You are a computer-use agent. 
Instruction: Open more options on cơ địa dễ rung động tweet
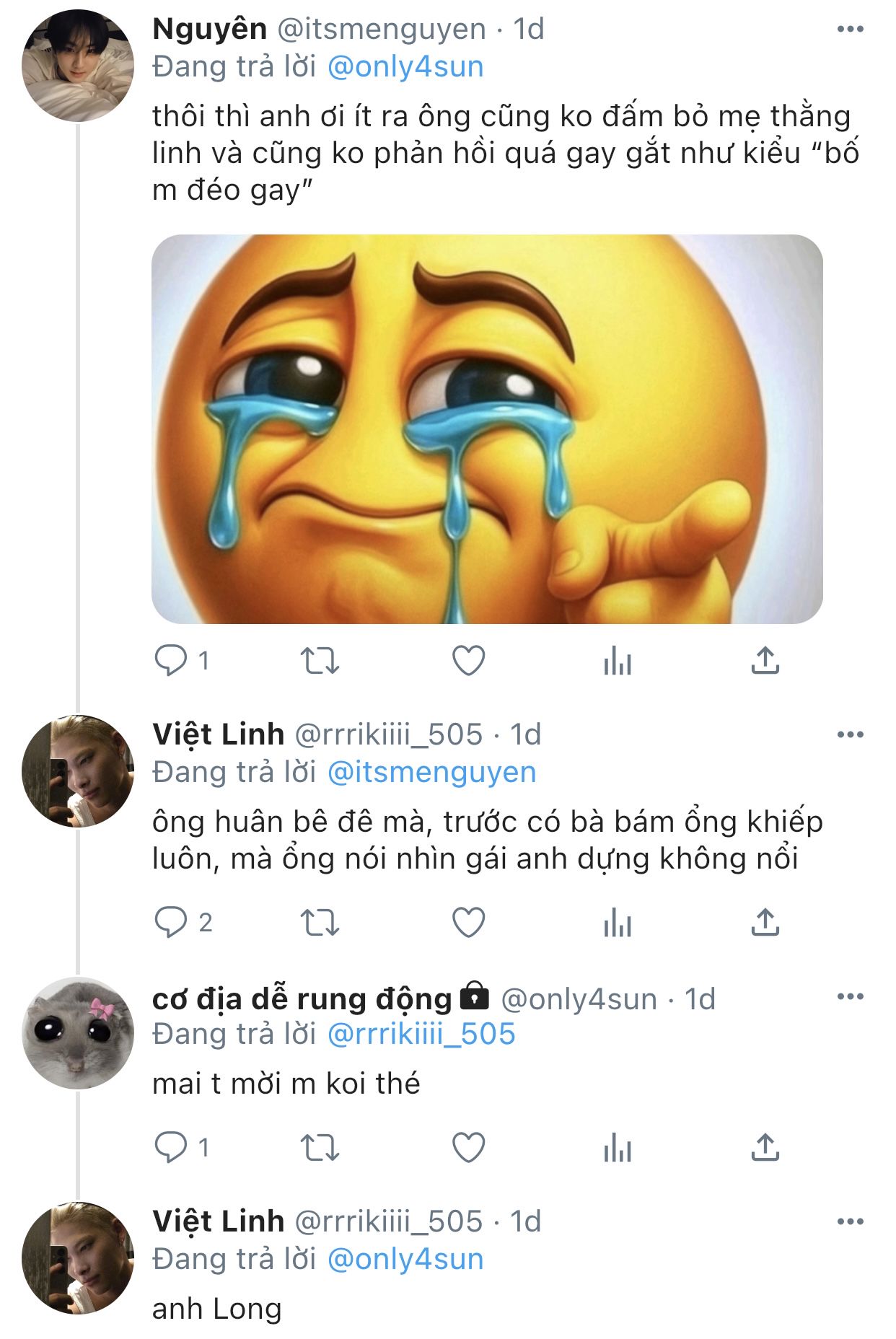[850, 997]
